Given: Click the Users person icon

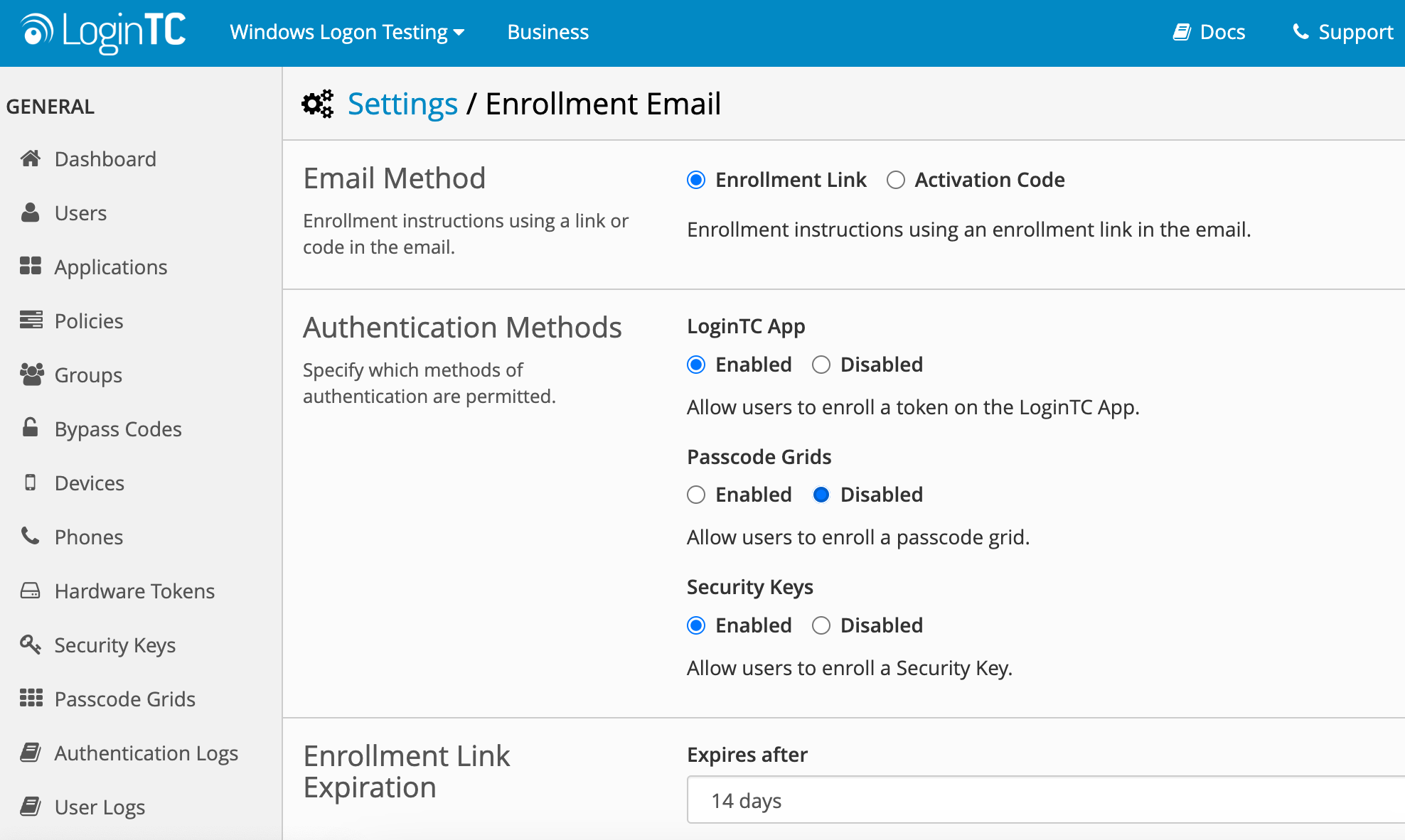Looking at the screenshot, I should pos(31,212).
